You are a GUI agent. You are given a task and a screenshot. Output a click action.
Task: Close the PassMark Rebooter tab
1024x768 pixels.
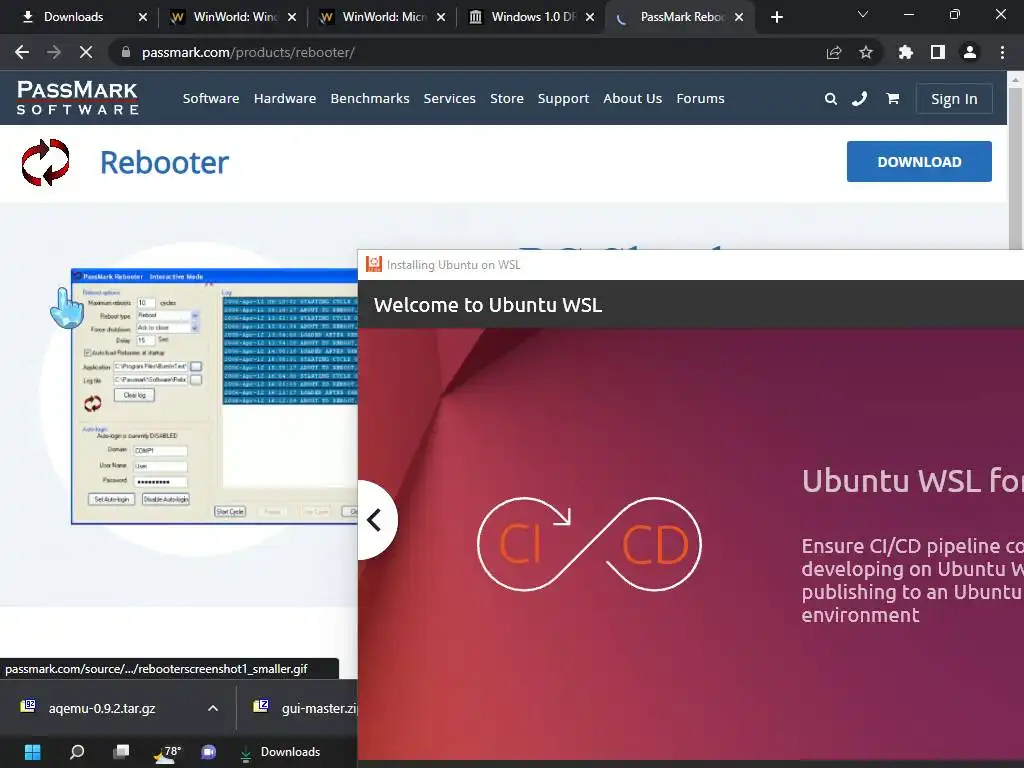pyautogui.click(x=739, y=17)
